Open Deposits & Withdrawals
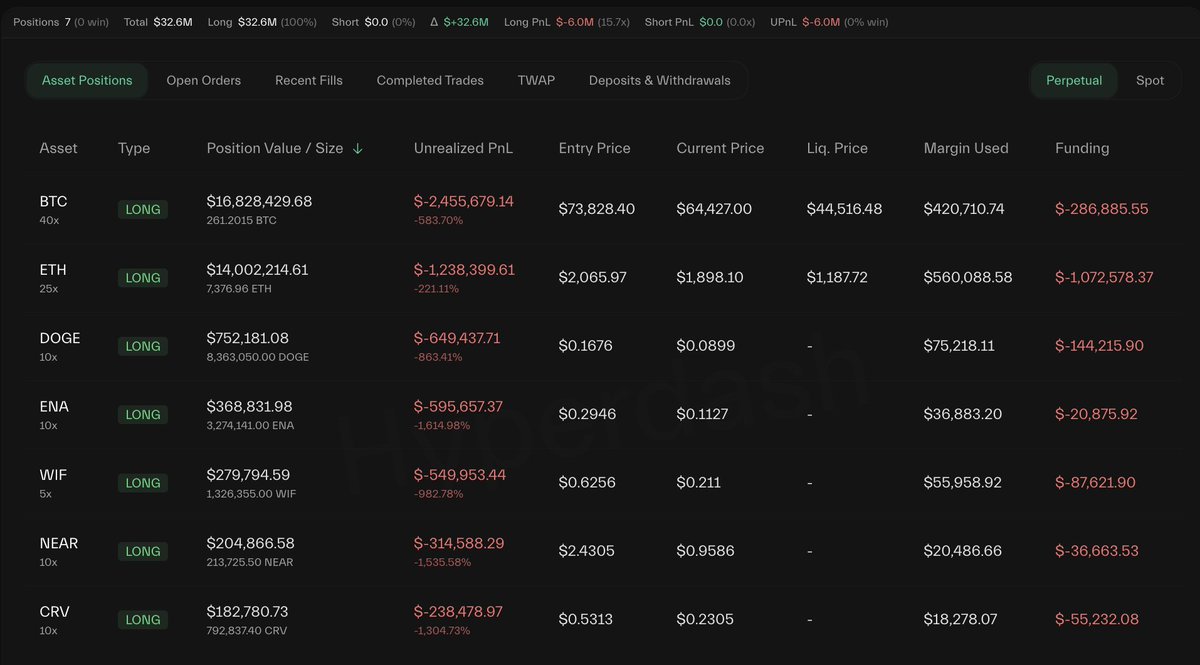The height and width of the screenshot is (665, 1200). [659, 80]
